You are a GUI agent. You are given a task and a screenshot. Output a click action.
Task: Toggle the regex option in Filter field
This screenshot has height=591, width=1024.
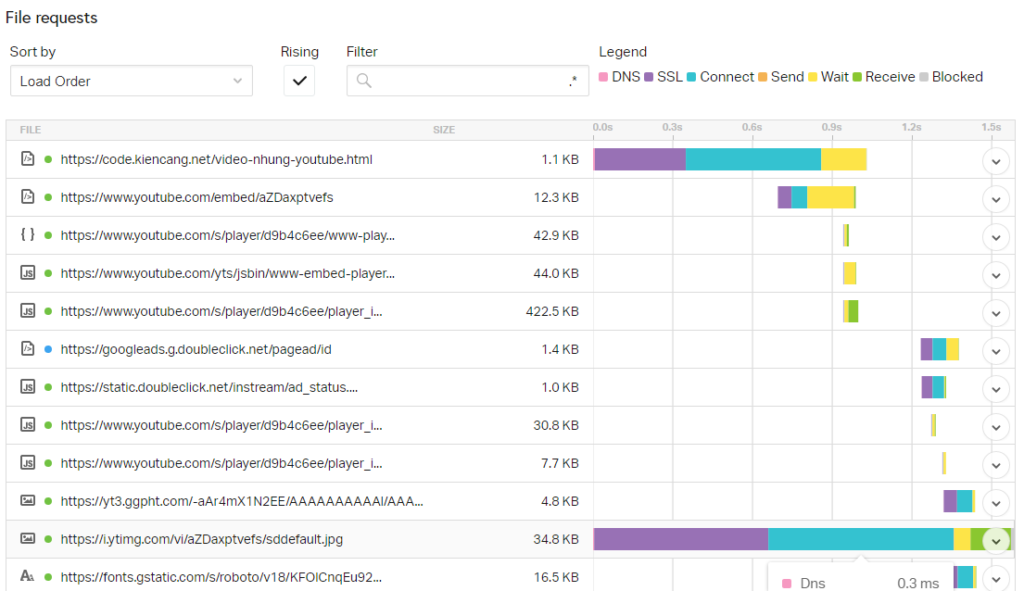(x=573, y=81)
